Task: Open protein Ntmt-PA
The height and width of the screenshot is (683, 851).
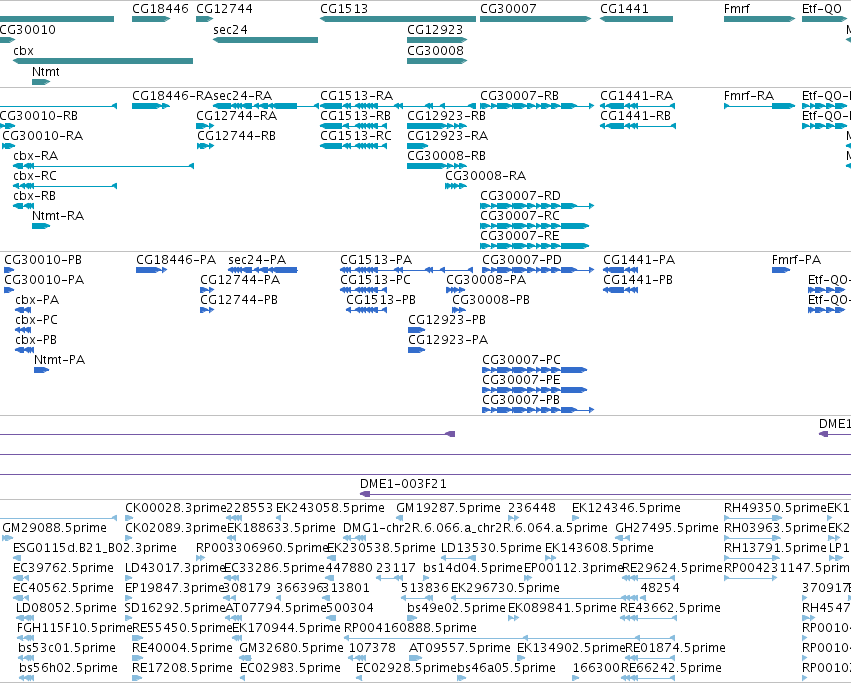Action: coord(60,360)
